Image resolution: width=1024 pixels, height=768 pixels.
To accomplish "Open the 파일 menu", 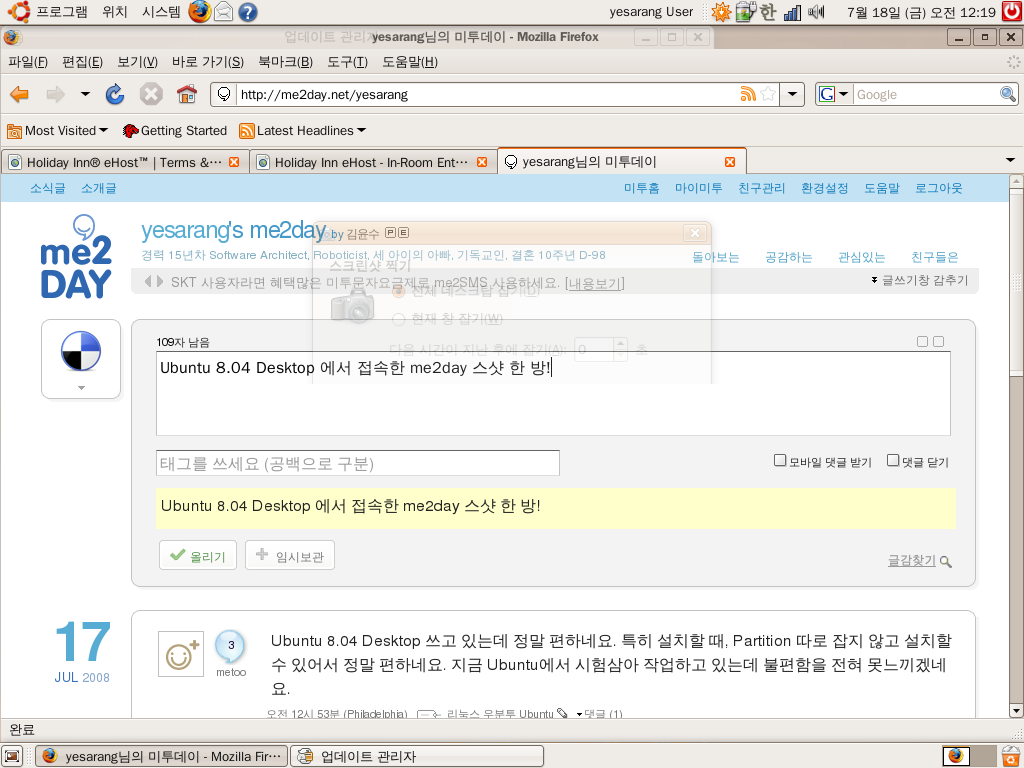I will tap(28, 62).
